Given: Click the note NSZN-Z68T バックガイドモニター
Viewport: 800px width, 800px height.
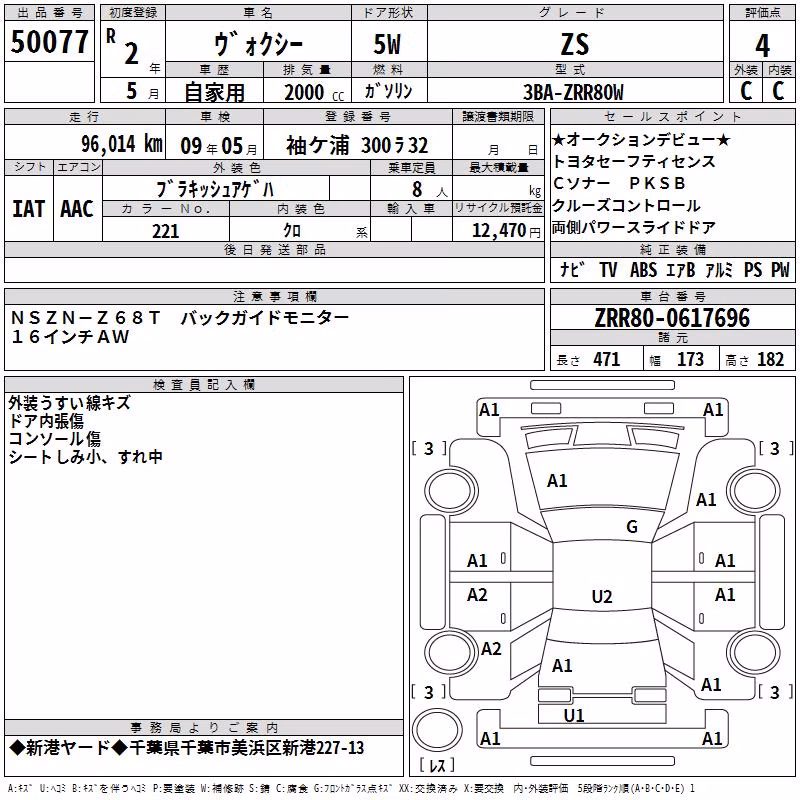Looking at the screenshot, I should tap(180, 318).
